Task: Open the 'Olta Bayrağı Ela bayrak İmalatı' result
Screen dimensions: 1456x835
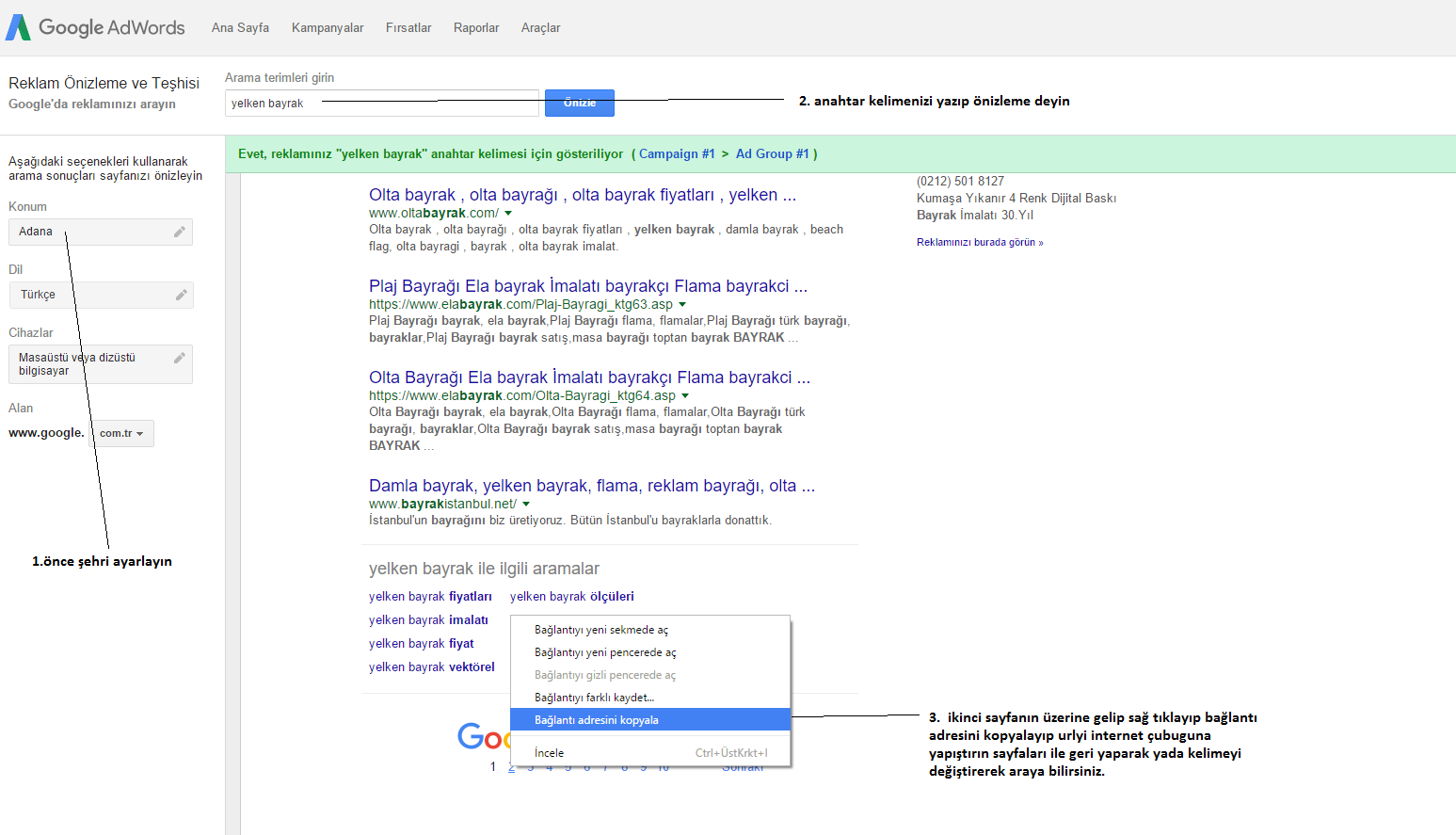Action: 590,377
